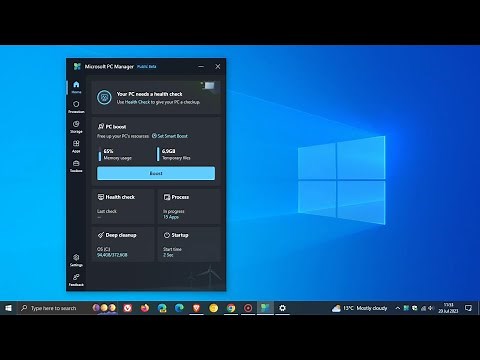
Task: Open Firefox from the taskbar
Action: click(145, 308)
